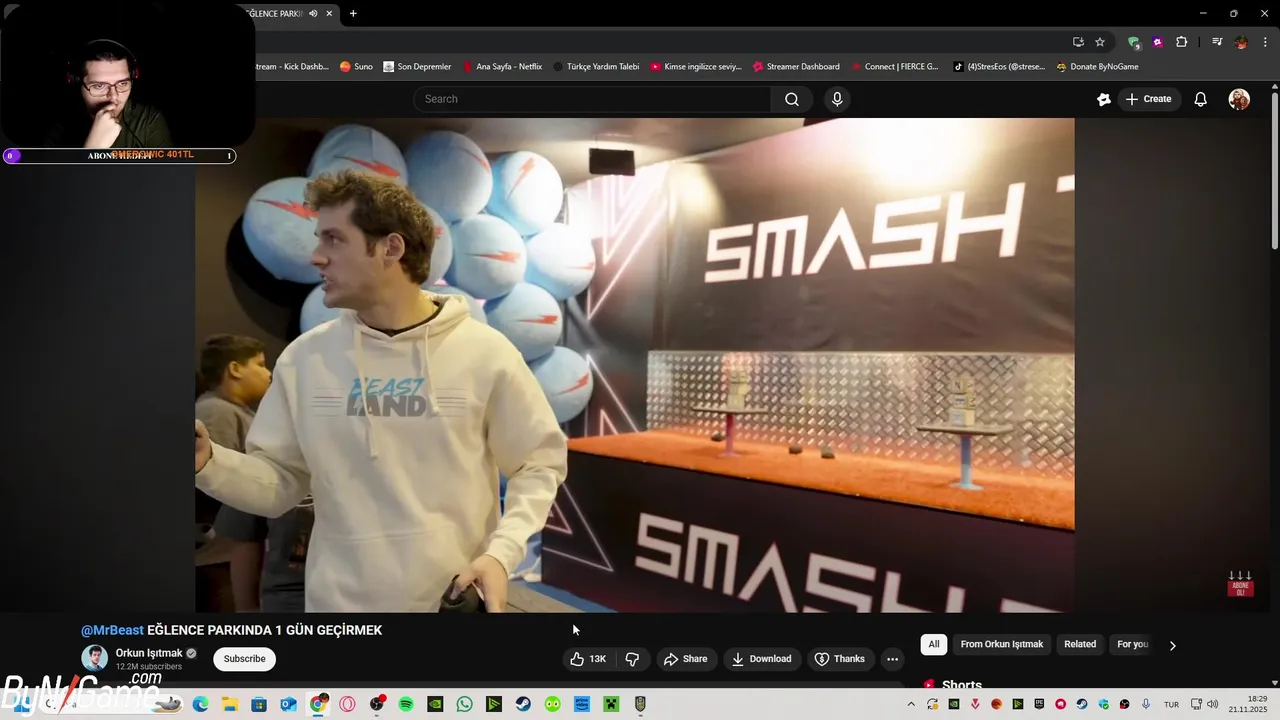Open Steam from the taskbar

[x=523, y=704]
